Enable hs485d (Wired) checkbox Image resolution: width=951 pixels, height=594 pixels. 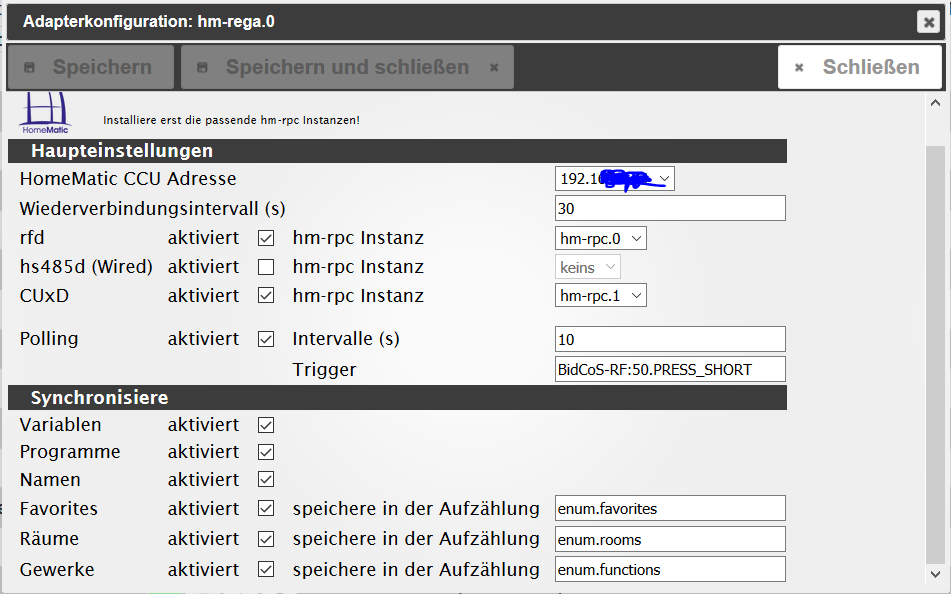click(x=266, y=267)
